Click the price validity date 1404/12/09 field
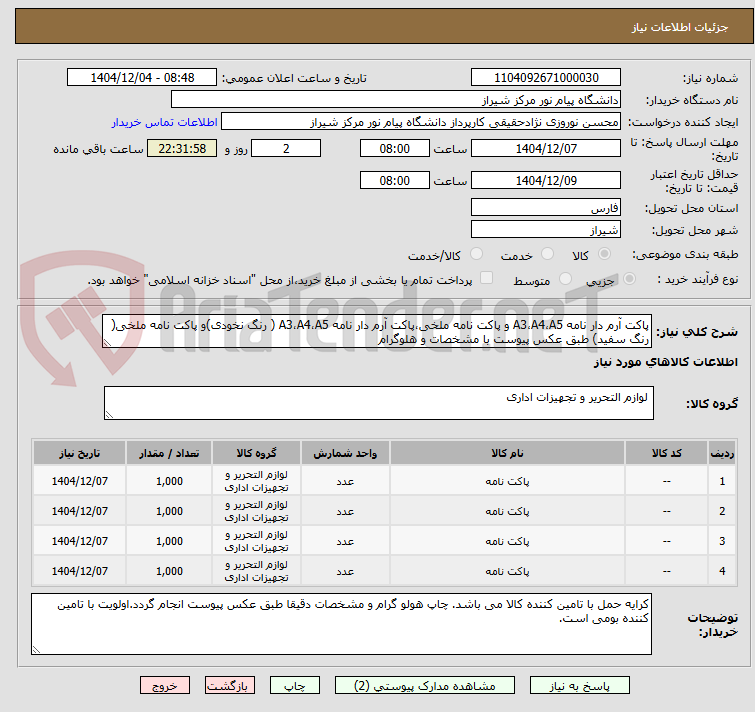 click(546, 181)
